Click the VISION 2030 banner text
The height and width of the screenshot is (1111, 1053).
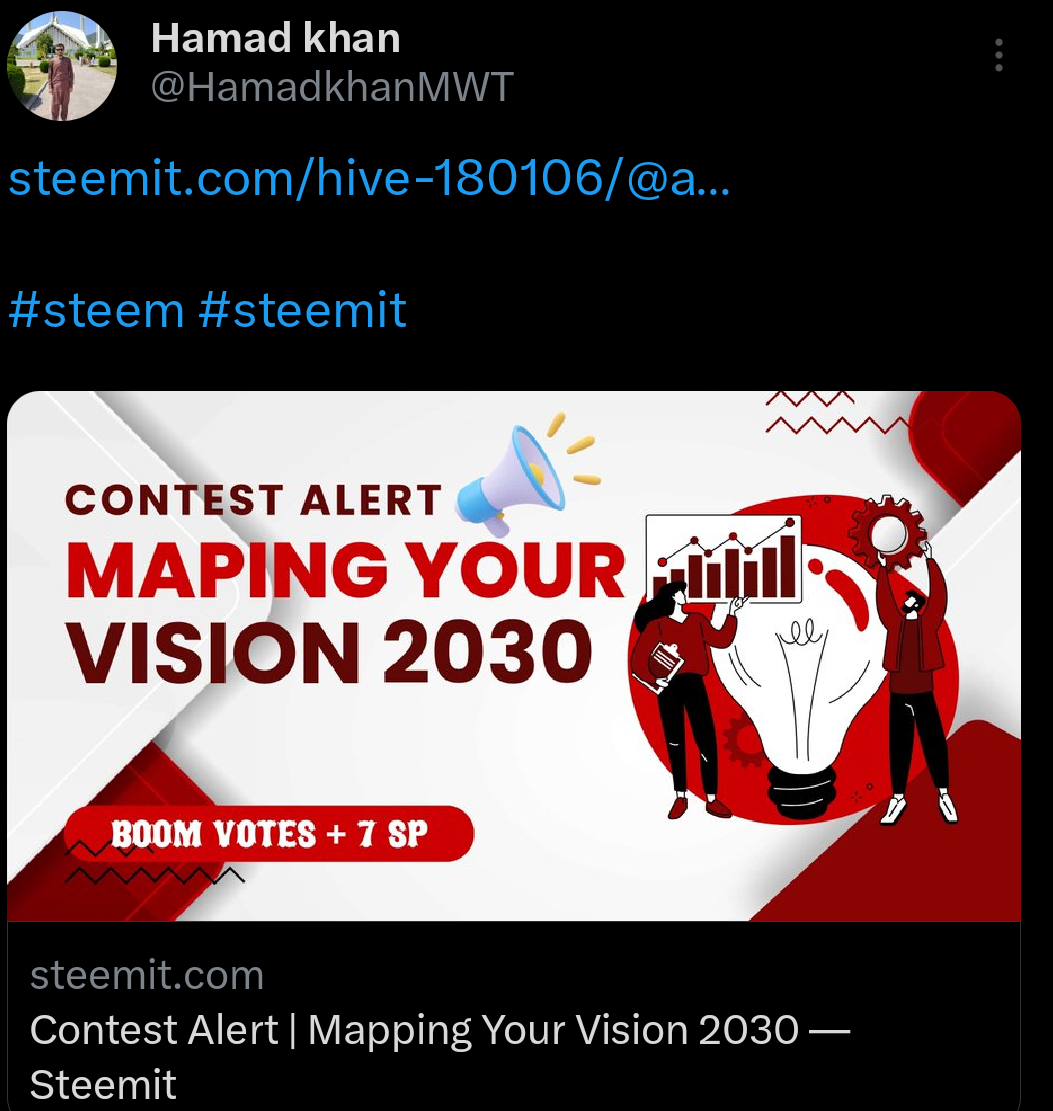click(x=329, y=652)
